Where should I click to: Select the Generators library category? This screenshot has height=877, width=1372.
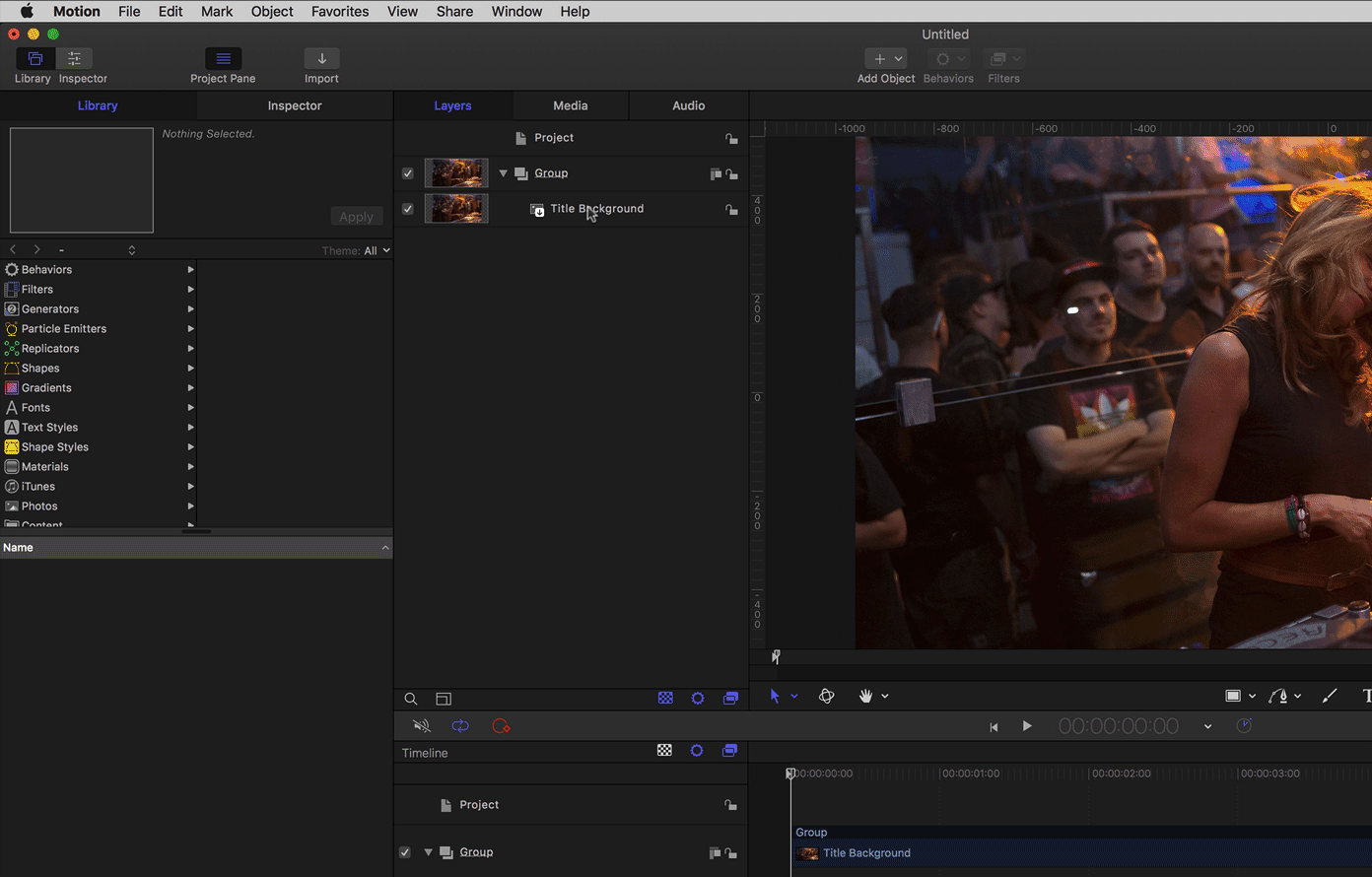99,308
